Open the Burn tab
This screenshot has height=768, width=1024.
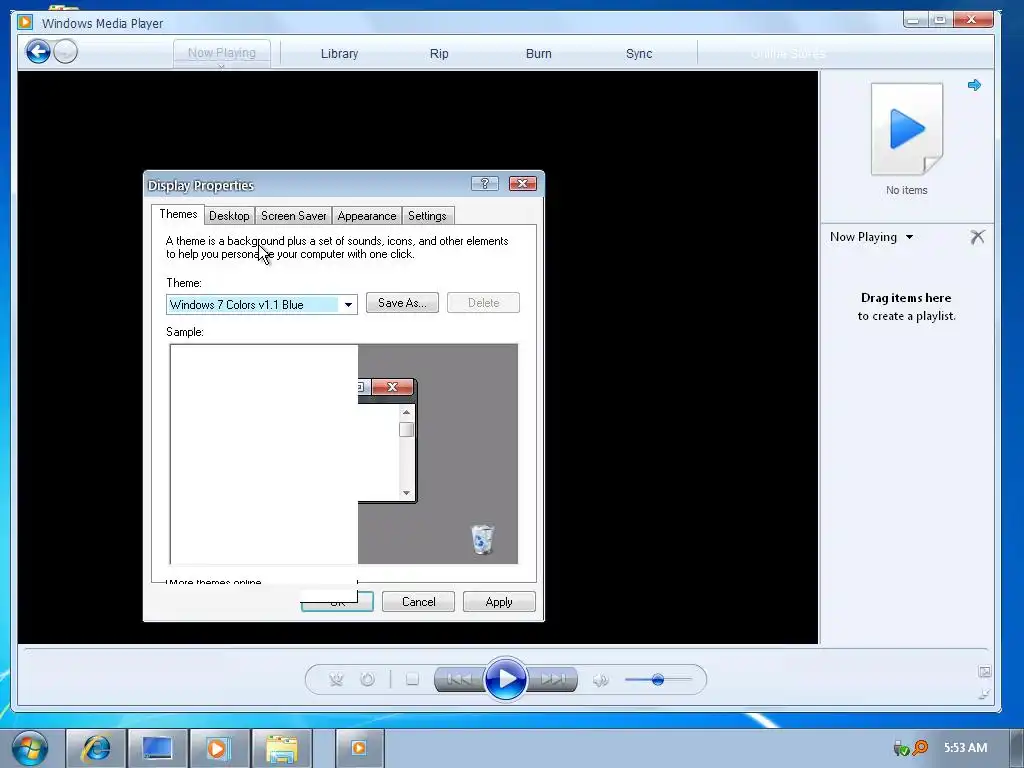pyautogui.click(x=539, y=54)
